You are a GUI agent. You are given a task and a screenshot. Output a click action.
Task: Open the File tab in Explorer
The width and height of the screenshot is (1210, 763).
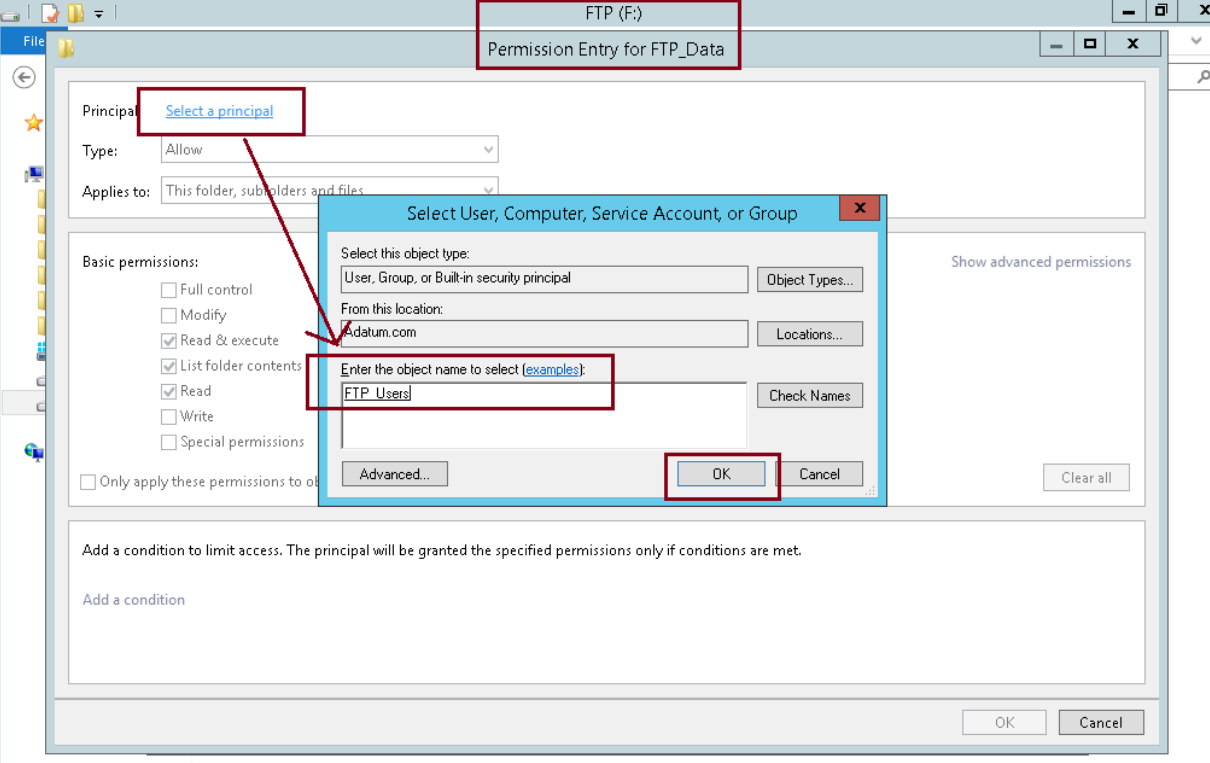tap(33, 41)
